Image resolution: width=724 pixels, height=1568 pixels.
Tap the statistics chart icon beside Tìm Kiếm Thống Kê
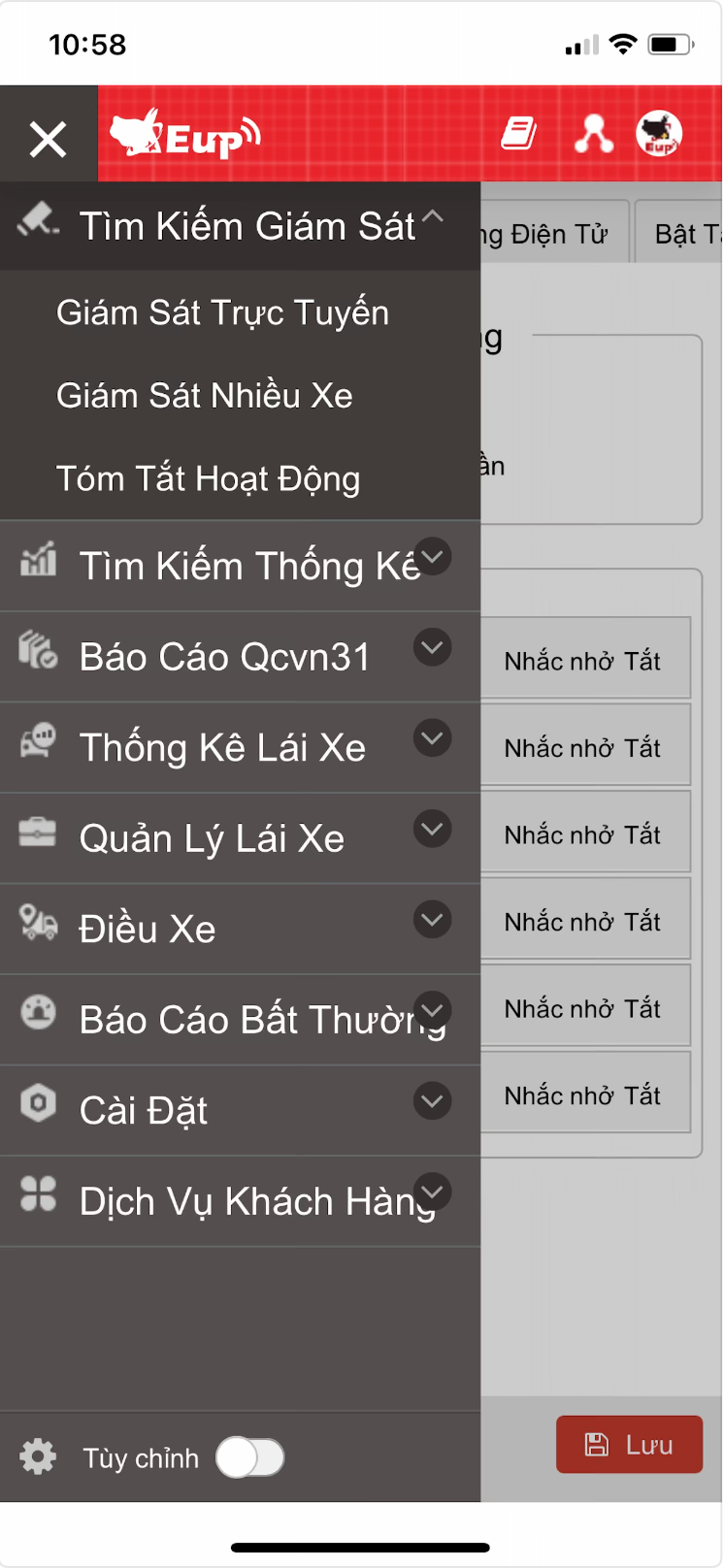(x=38, y=560)
